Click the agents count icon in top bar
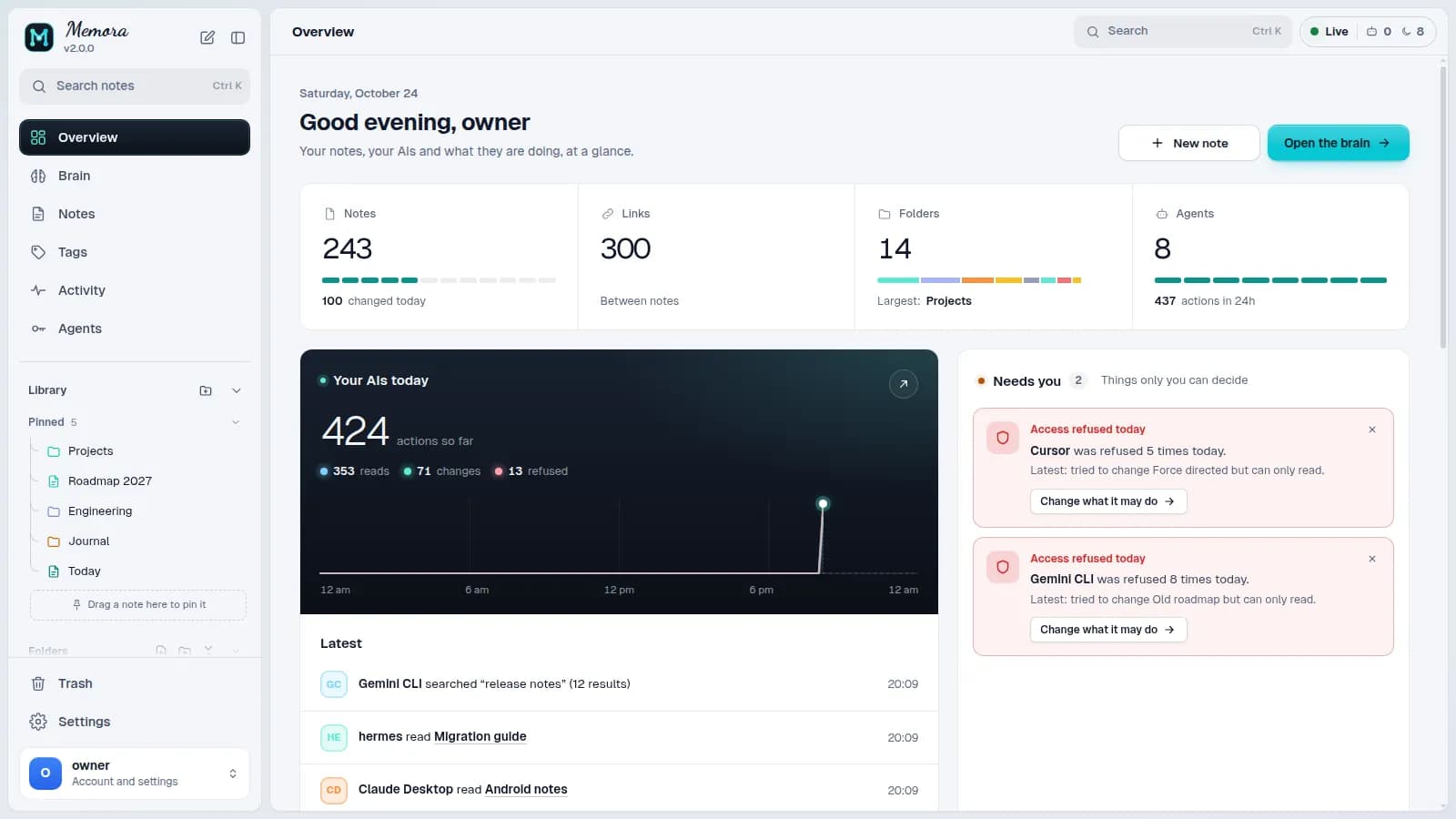This screenshot has height=819, width=1456. click(1372, 31)
